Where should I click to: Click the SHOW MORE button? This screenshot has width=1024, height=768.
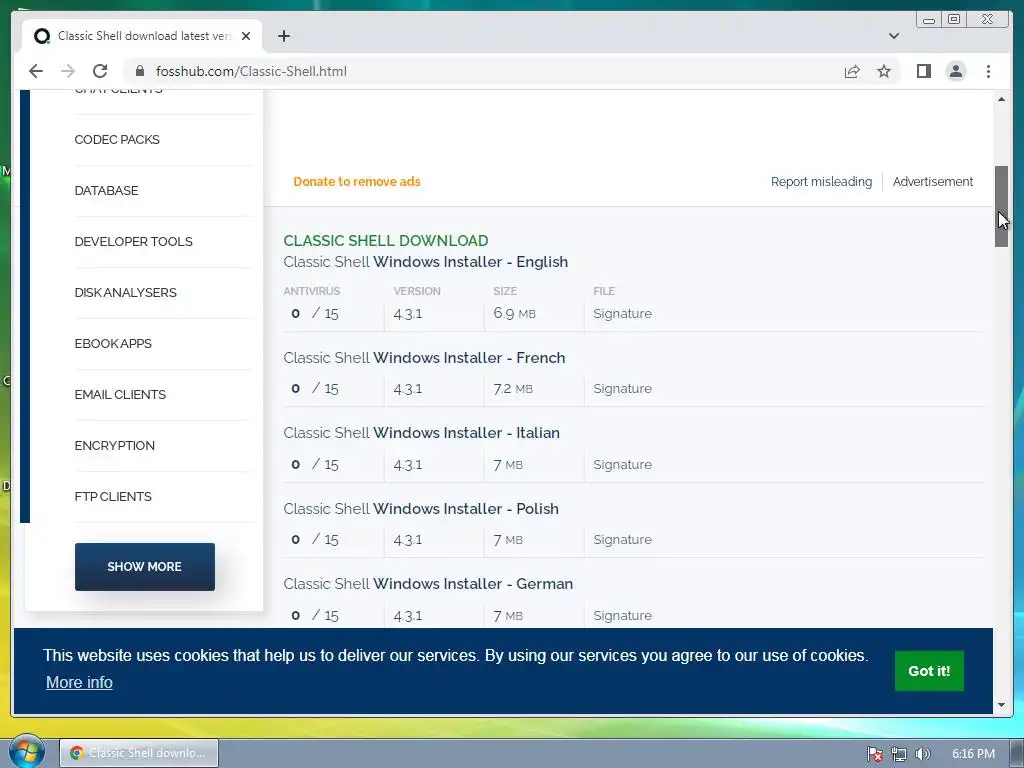(144, 566)
